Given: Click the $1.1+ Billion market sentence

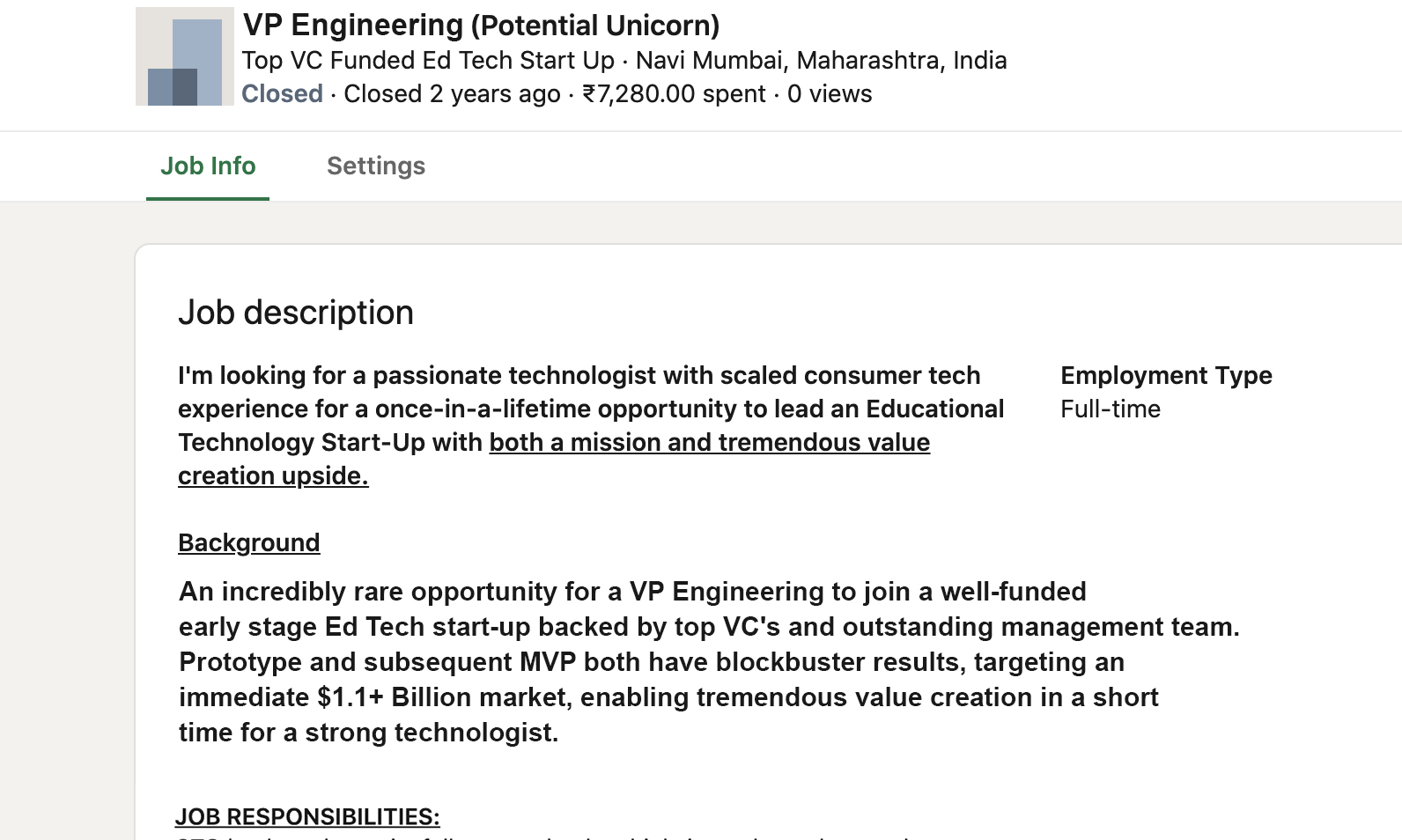Looking at the screenshot, I should tap(668, 697).
